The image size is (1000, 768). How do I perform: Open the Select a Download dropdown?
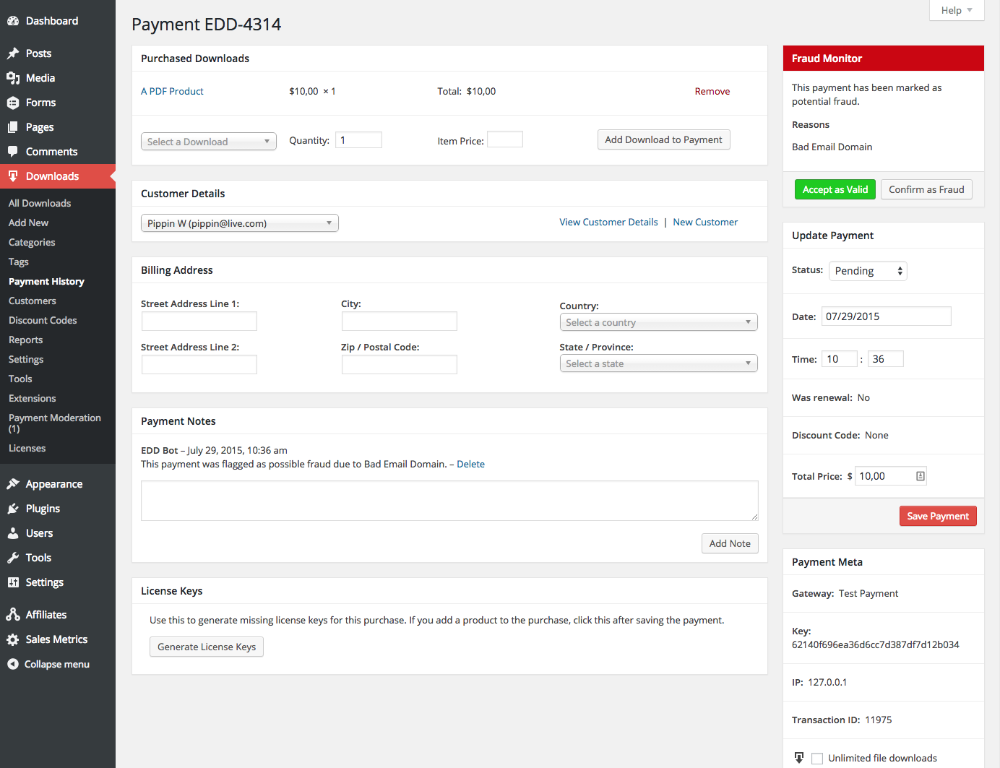[x=209, y=141]
